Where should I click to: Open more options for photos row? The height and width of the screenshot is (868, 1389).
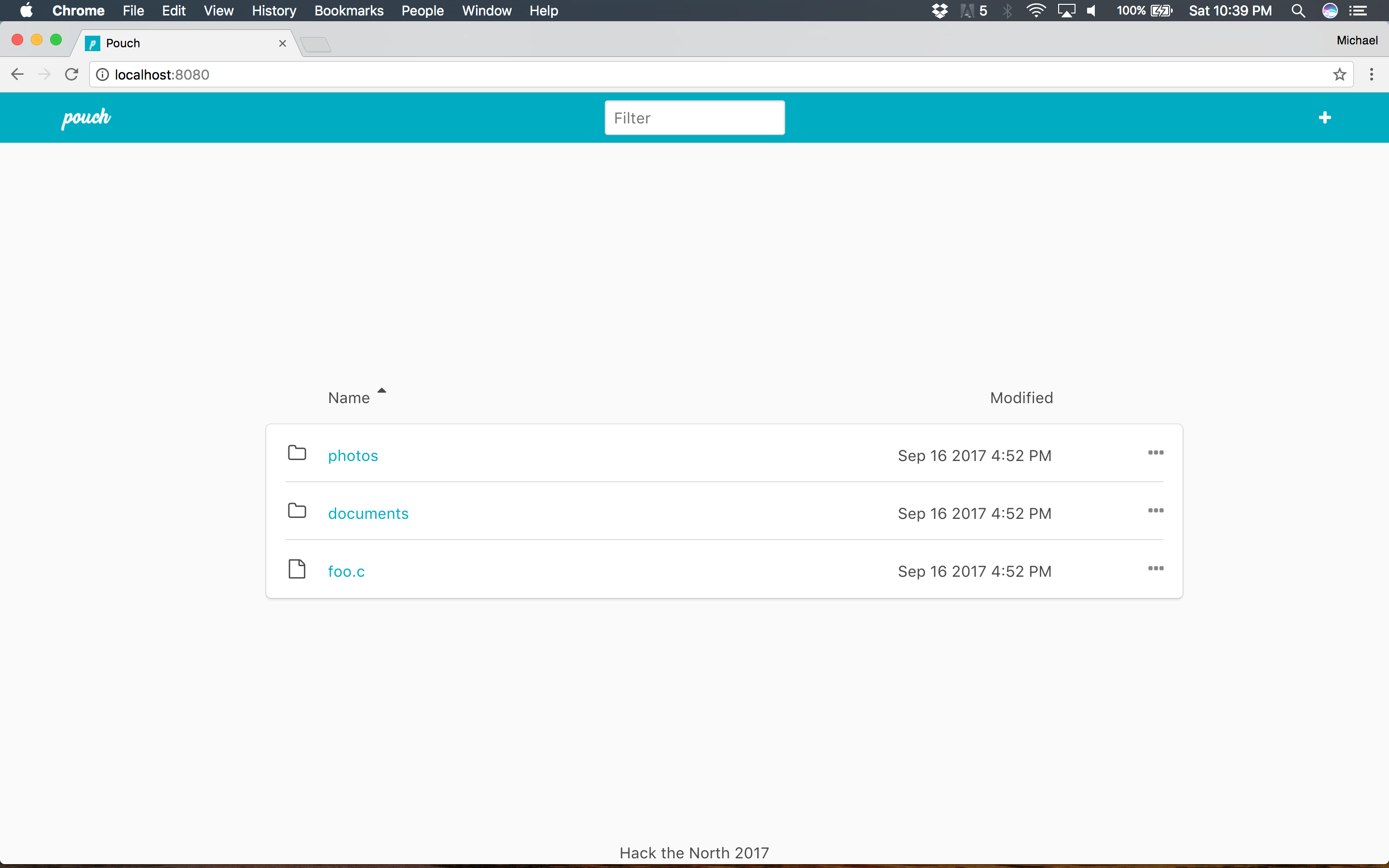click(x=1156, y=453)
